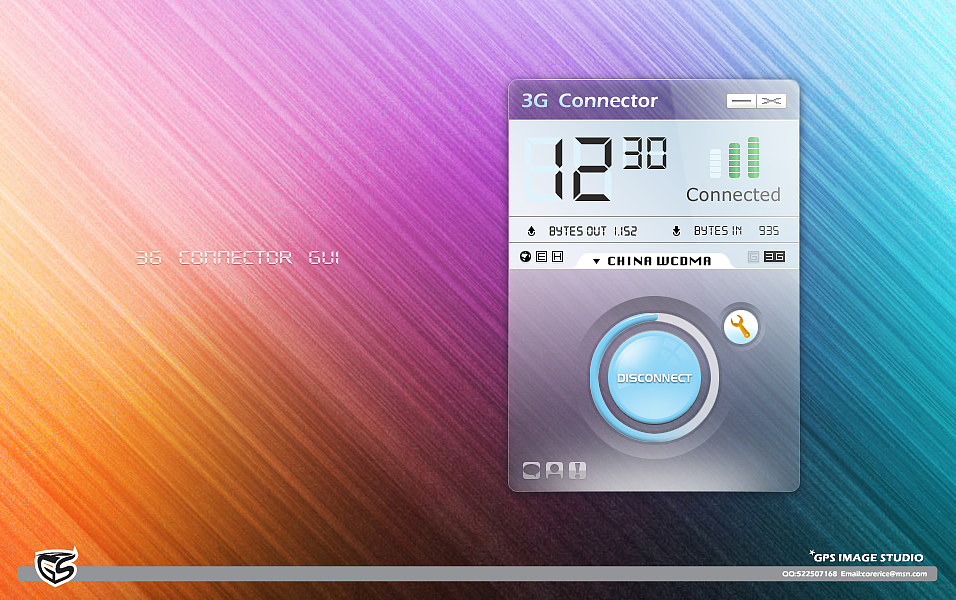
Task: Click the 12 30 digital clock display
Action: 596,169
